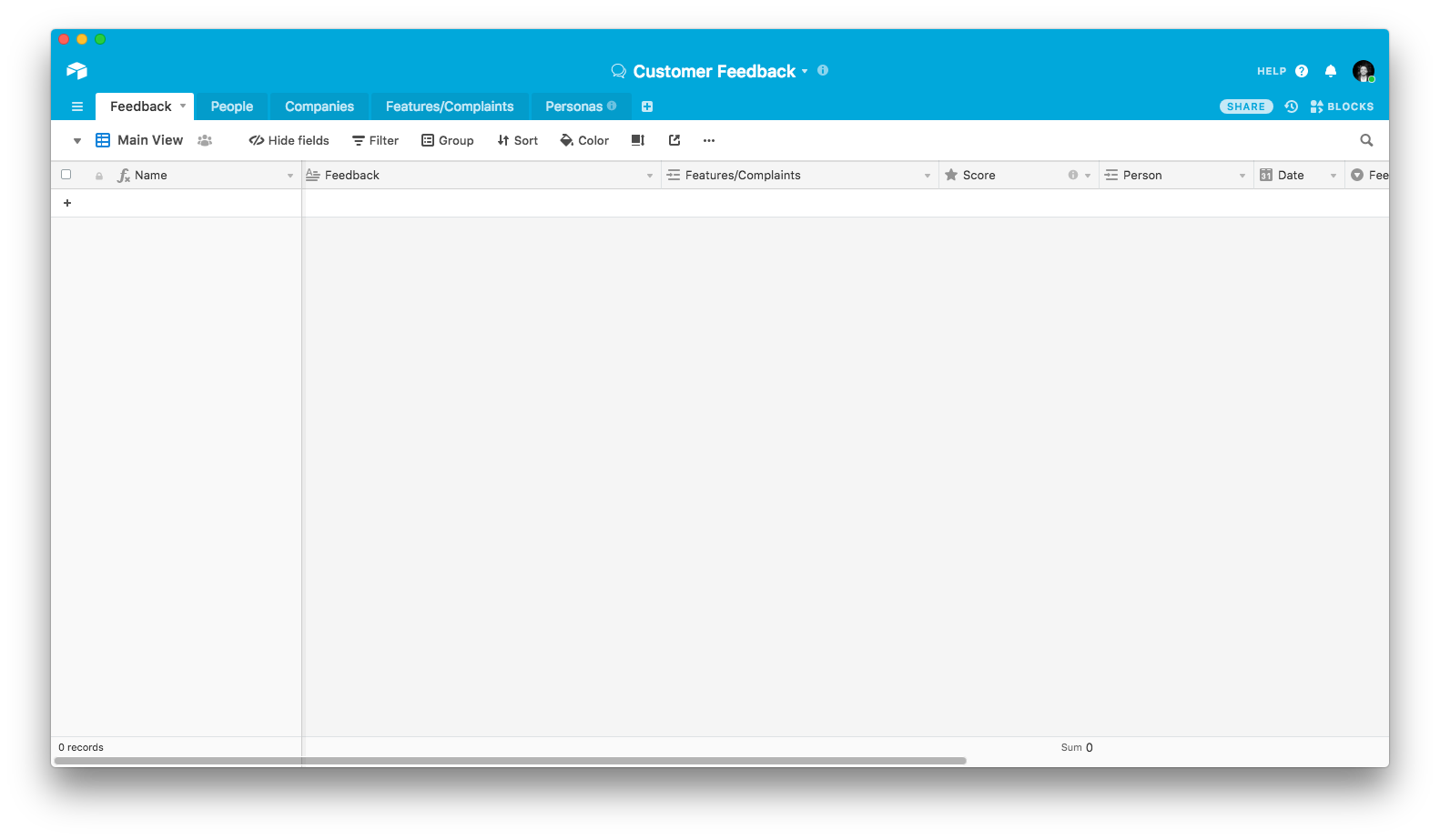This screenshot has width=1440, height=840.
Task: Switch to the People tab
Action: (x=232, y=106)
